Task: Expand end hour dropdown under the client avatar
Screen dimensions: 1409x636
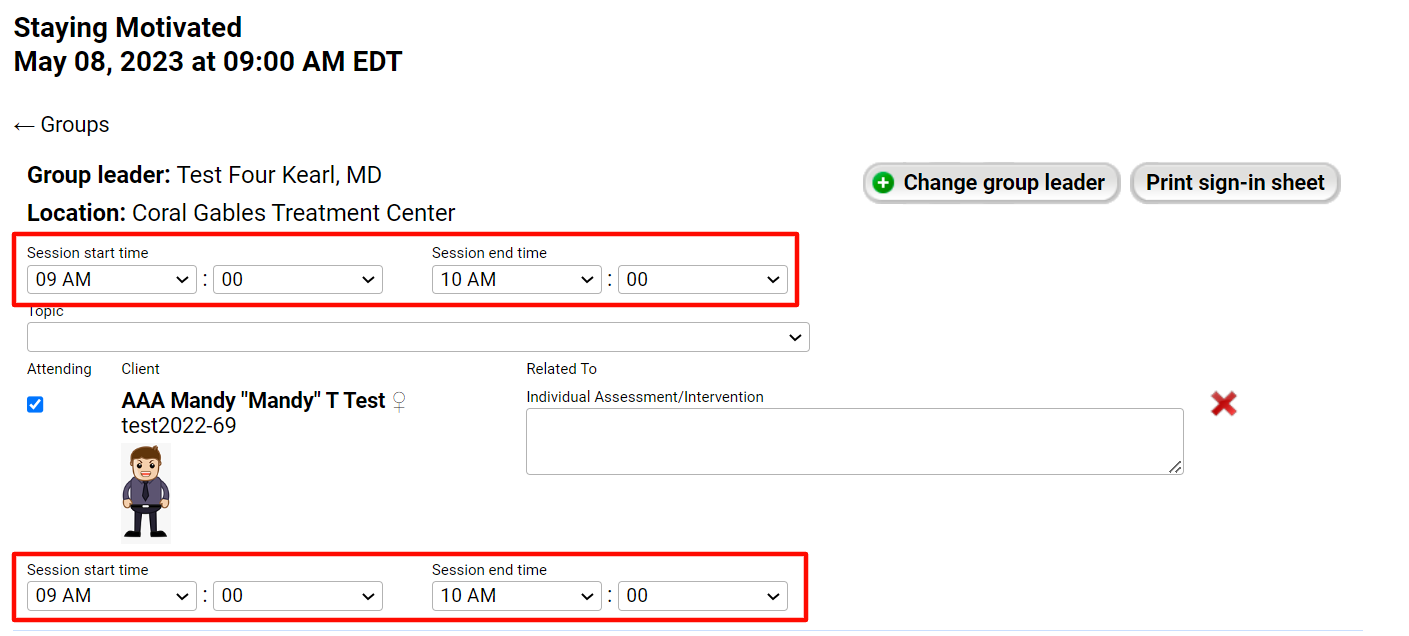Action: click(516, 596)
